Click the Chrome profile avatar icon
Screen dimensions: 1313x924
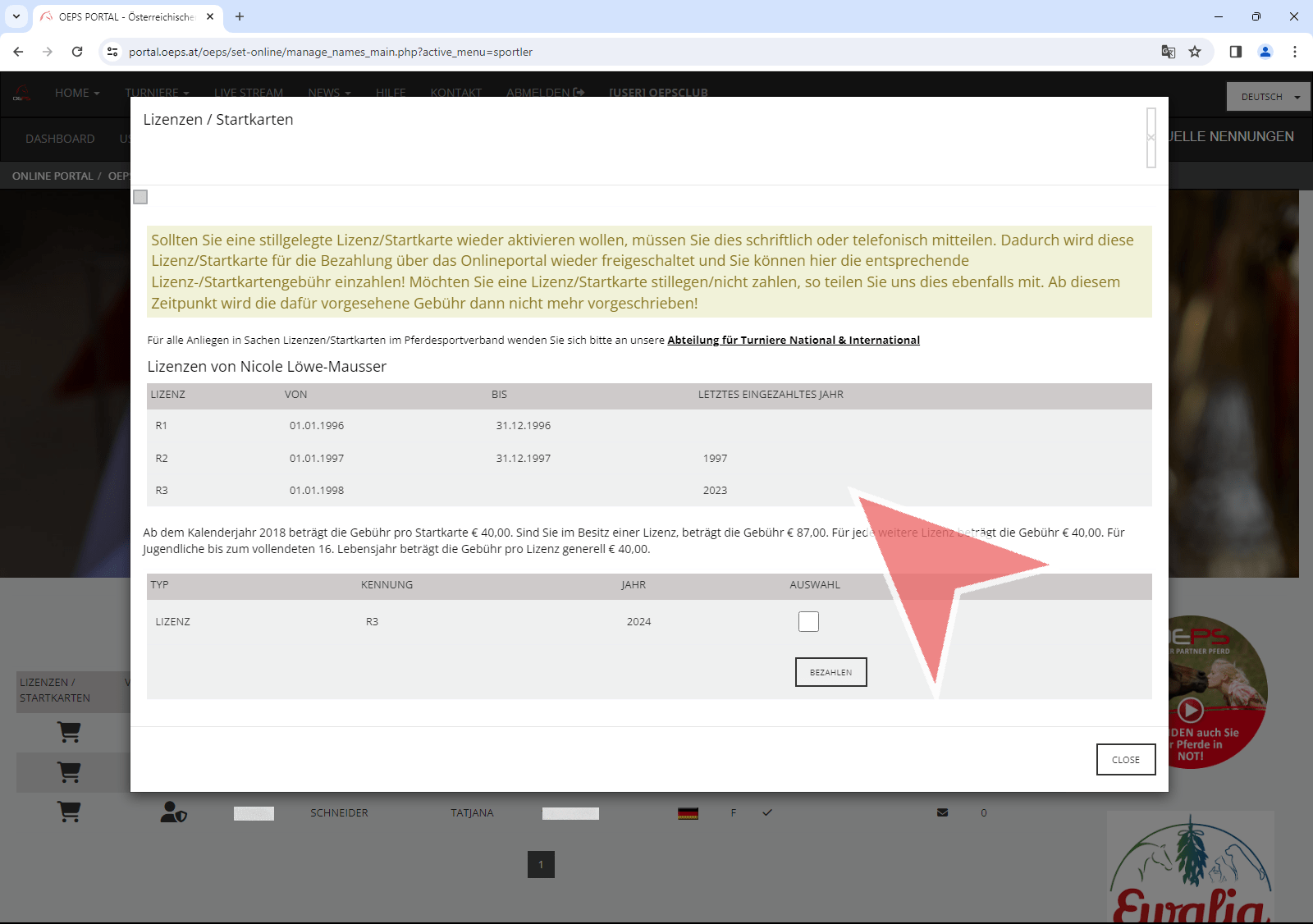1265,52
